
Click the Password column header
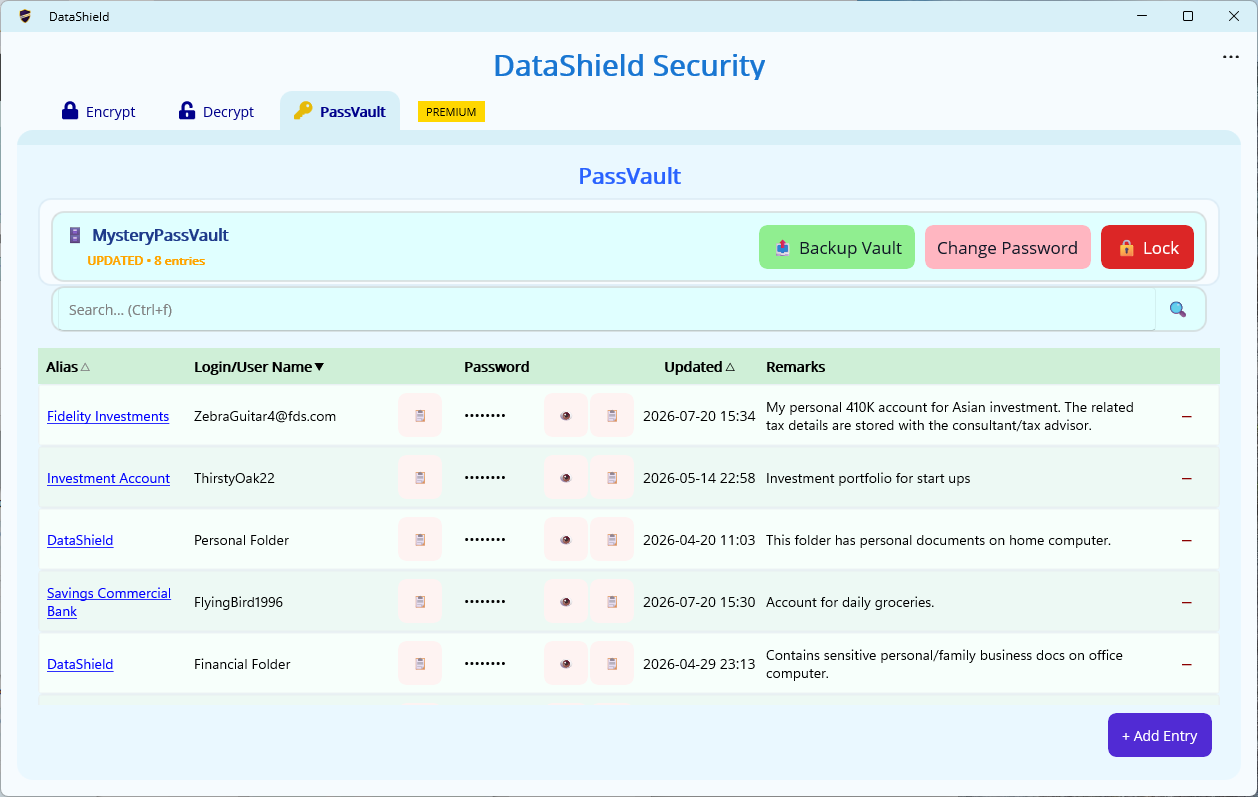coord(497,367)
